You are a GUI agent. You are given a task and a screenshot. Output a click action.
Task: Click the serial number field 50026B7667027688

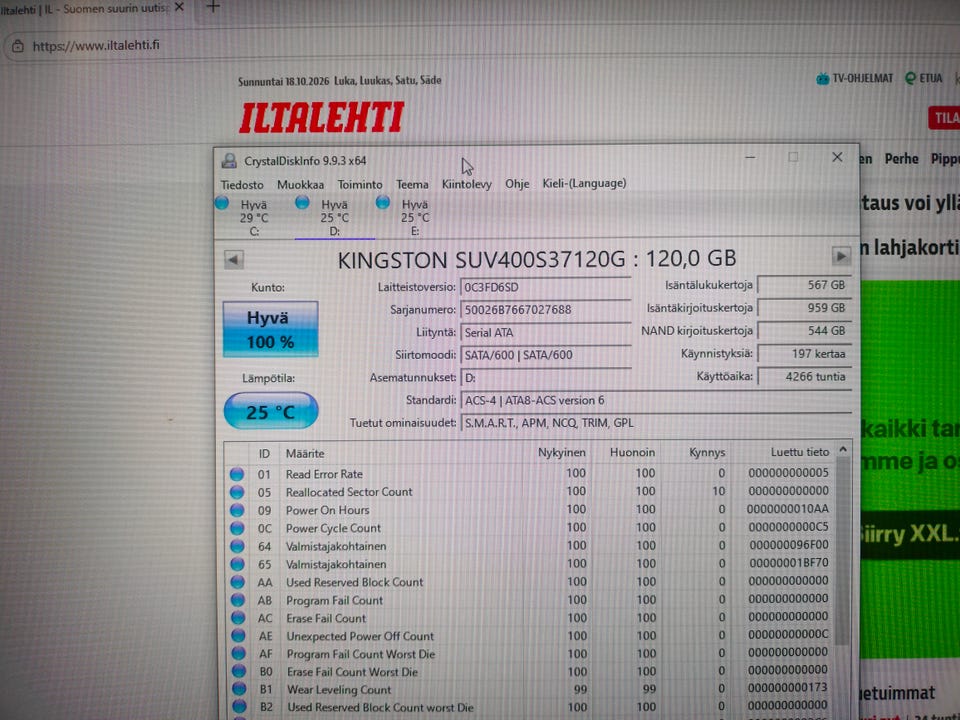[x=546, y=310]
